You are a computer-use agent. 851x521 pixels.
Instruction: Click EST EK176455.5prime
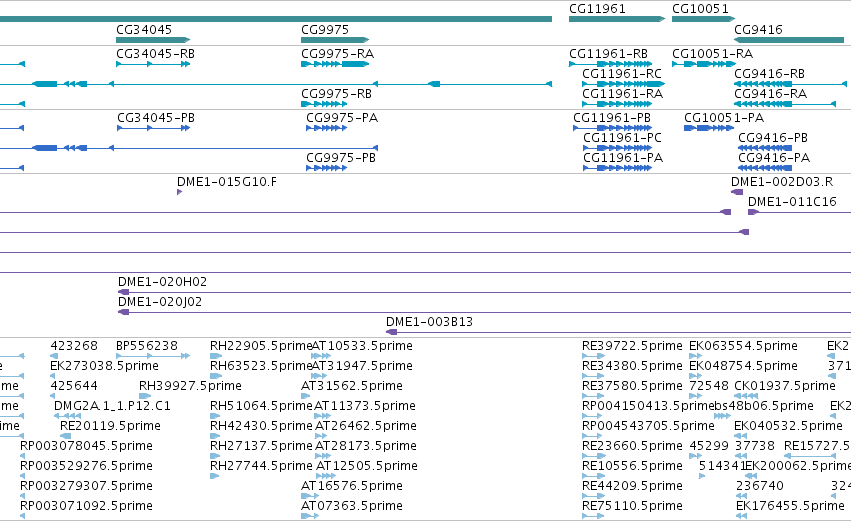[x=790, y=506]
